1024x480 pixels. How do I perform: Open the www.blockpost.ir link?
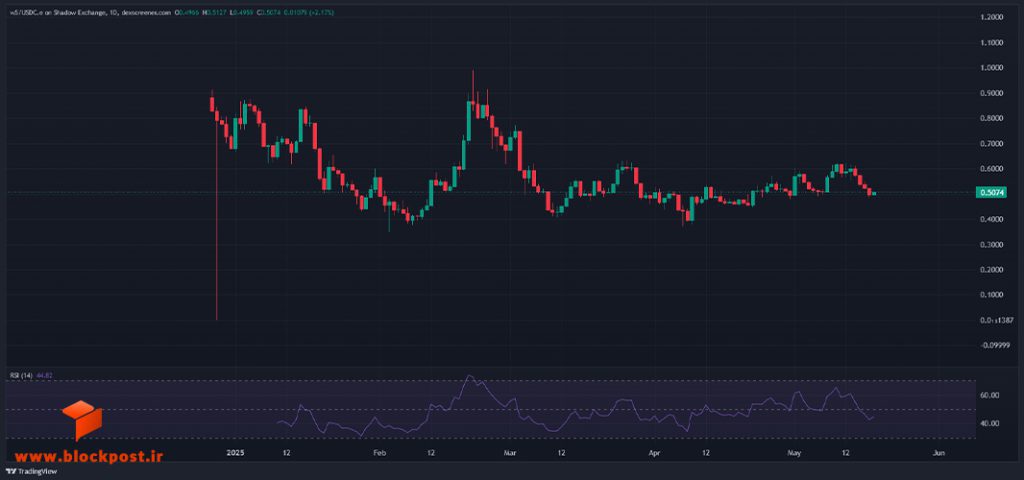pos(89,458)
